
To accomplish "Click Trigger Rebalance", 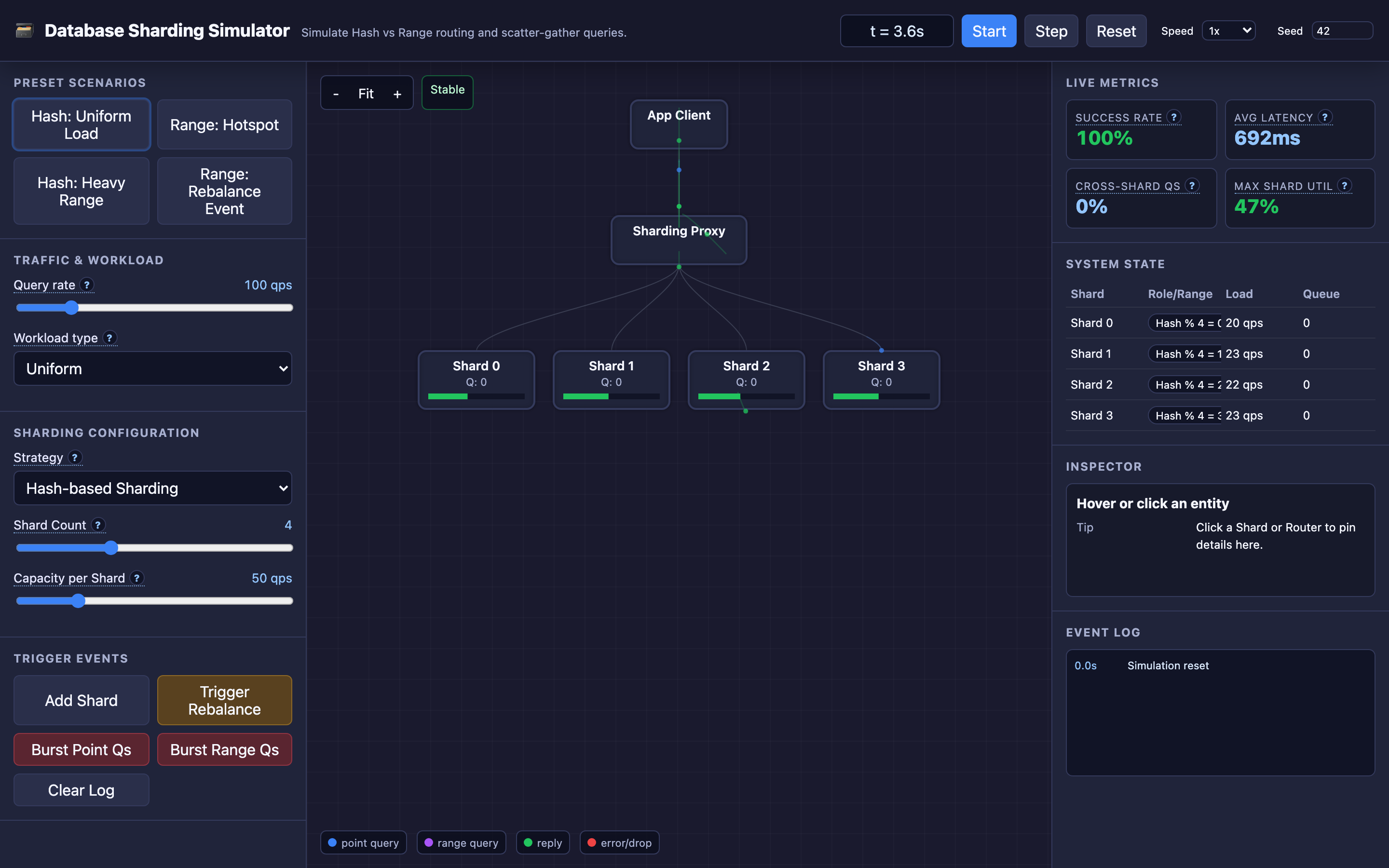I will (224, 700).
